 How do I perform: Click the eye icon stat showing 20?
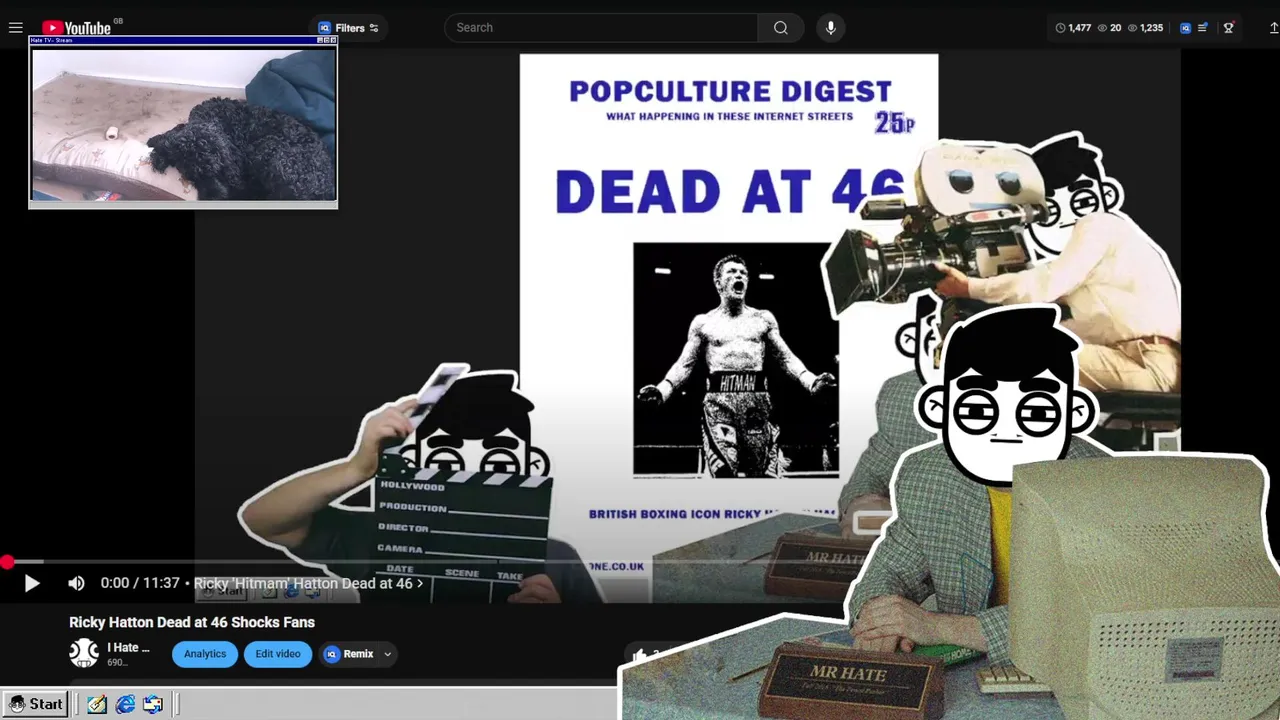[1110, 28]
